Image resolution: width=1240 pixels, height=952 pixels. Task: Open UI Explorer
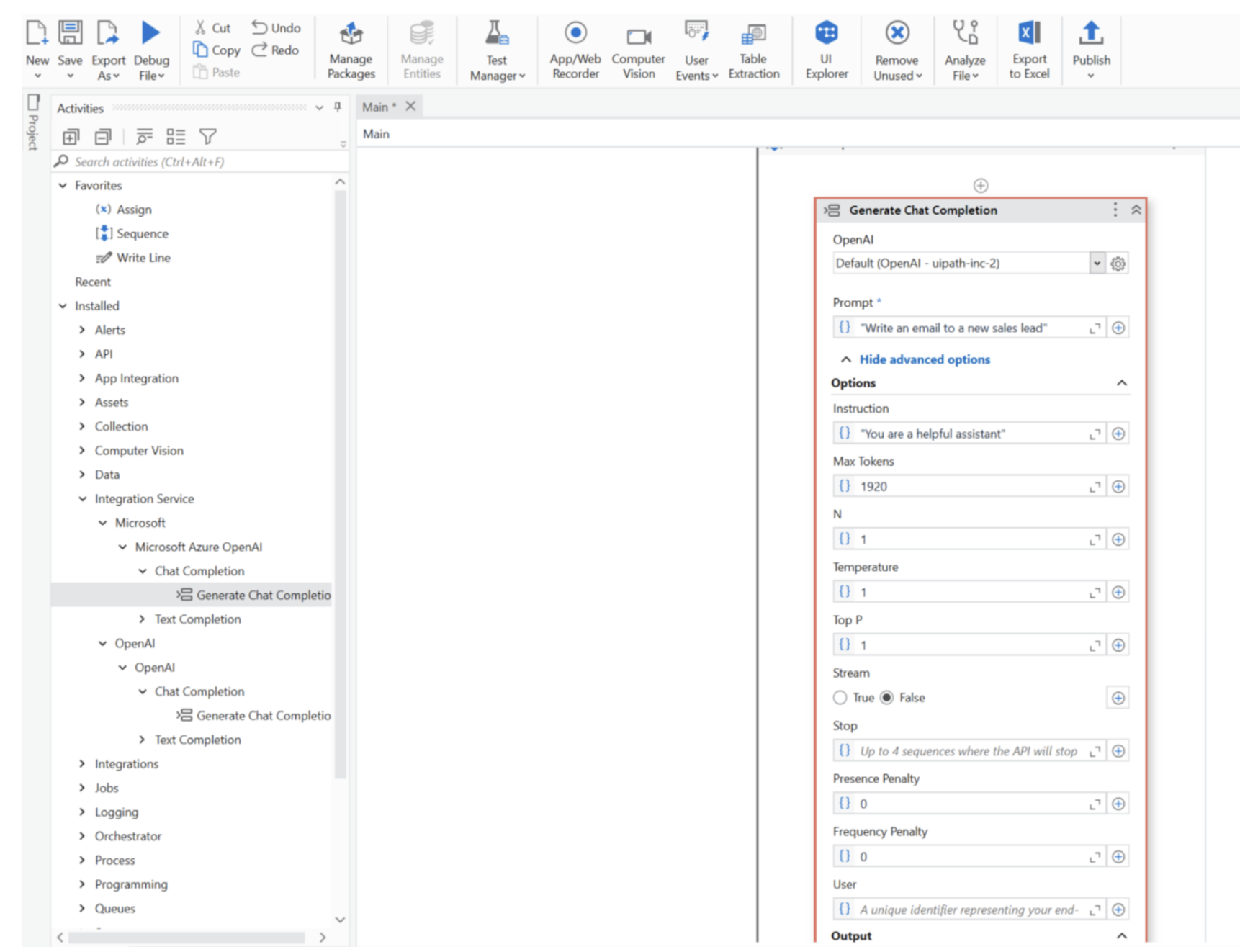(827, 50)
